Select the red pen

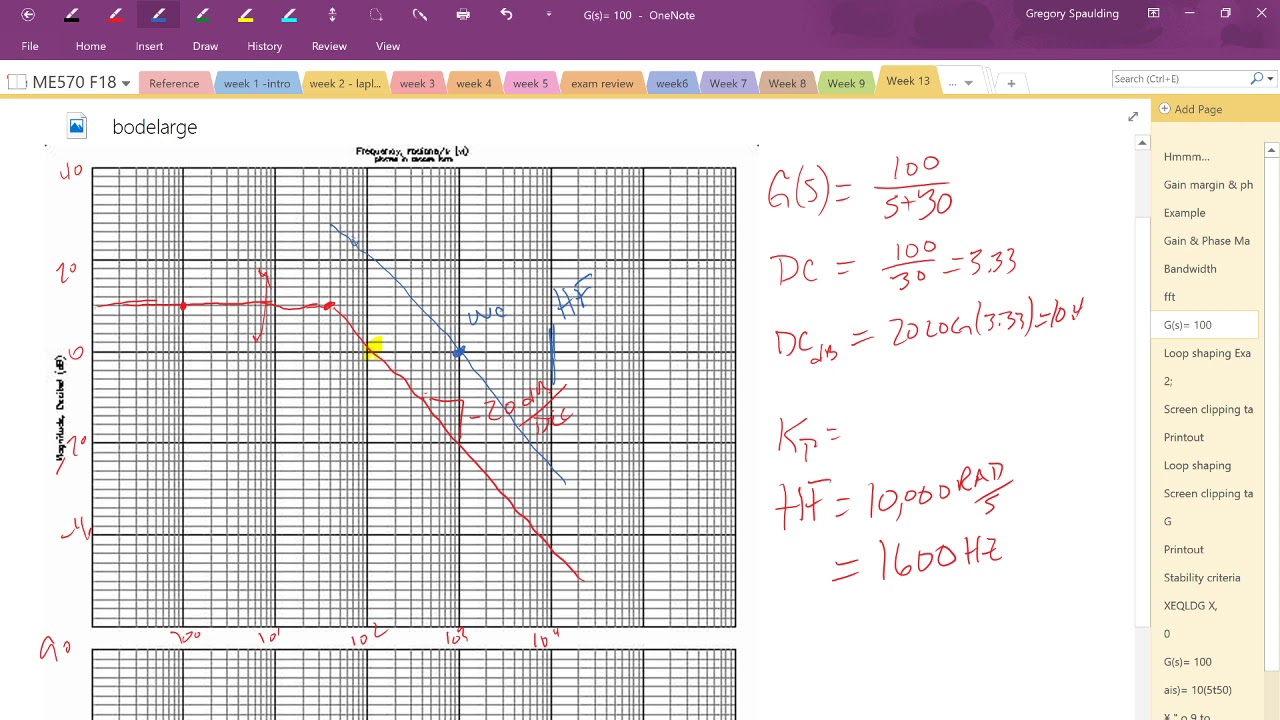[x=115, y=15]
